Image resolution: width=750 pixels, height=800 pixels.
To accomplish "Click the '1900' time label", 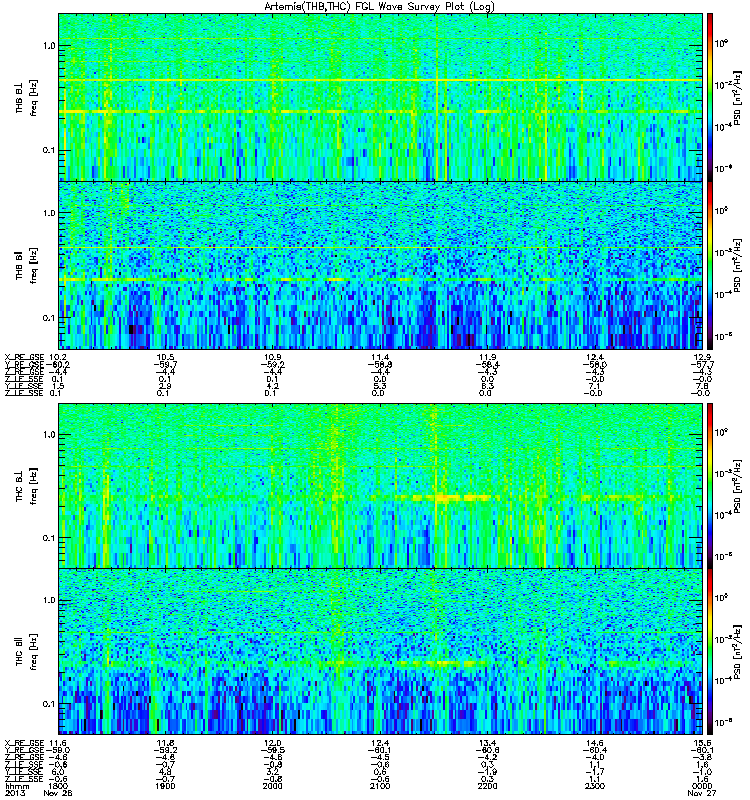I will [165, 786].
